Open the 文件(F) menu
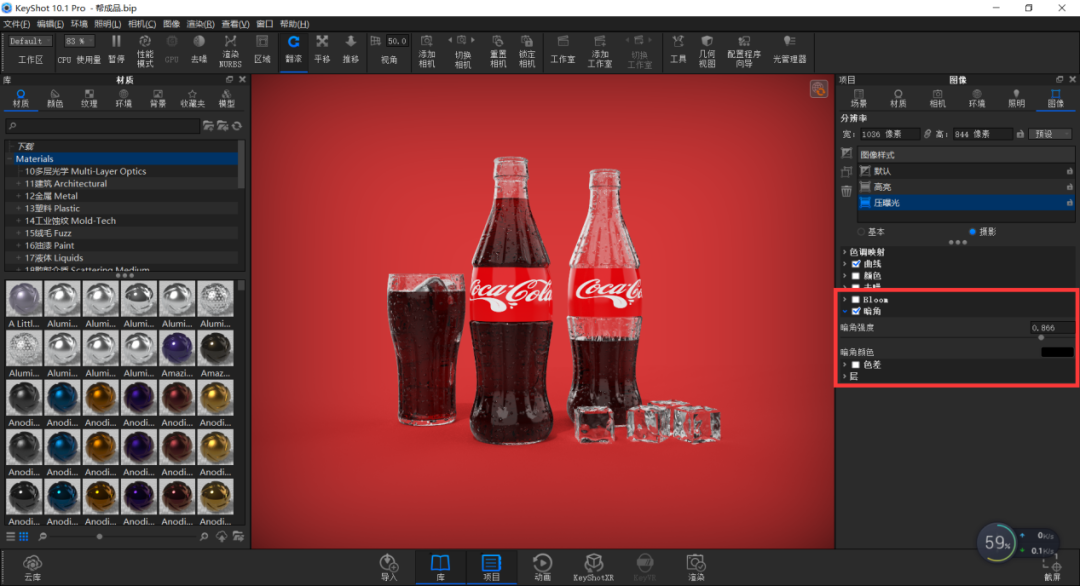 point(17,24)
